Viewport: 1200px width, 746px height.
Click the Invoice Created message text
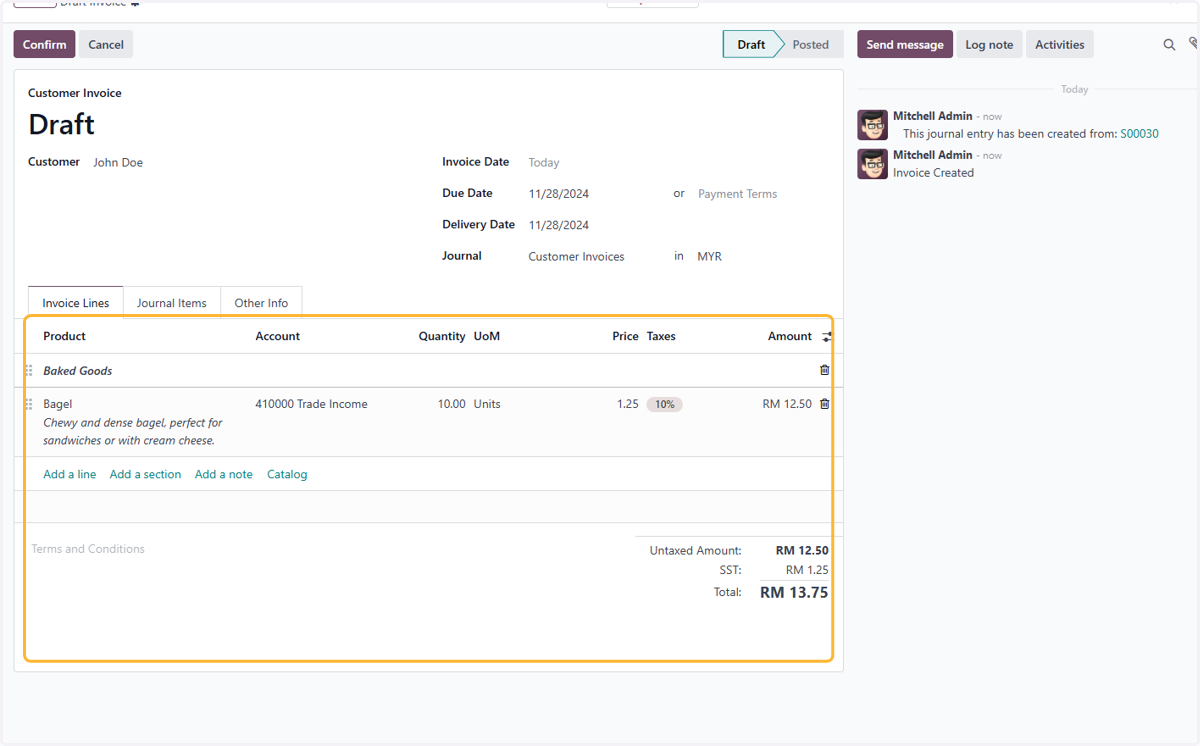coord(933,173)
